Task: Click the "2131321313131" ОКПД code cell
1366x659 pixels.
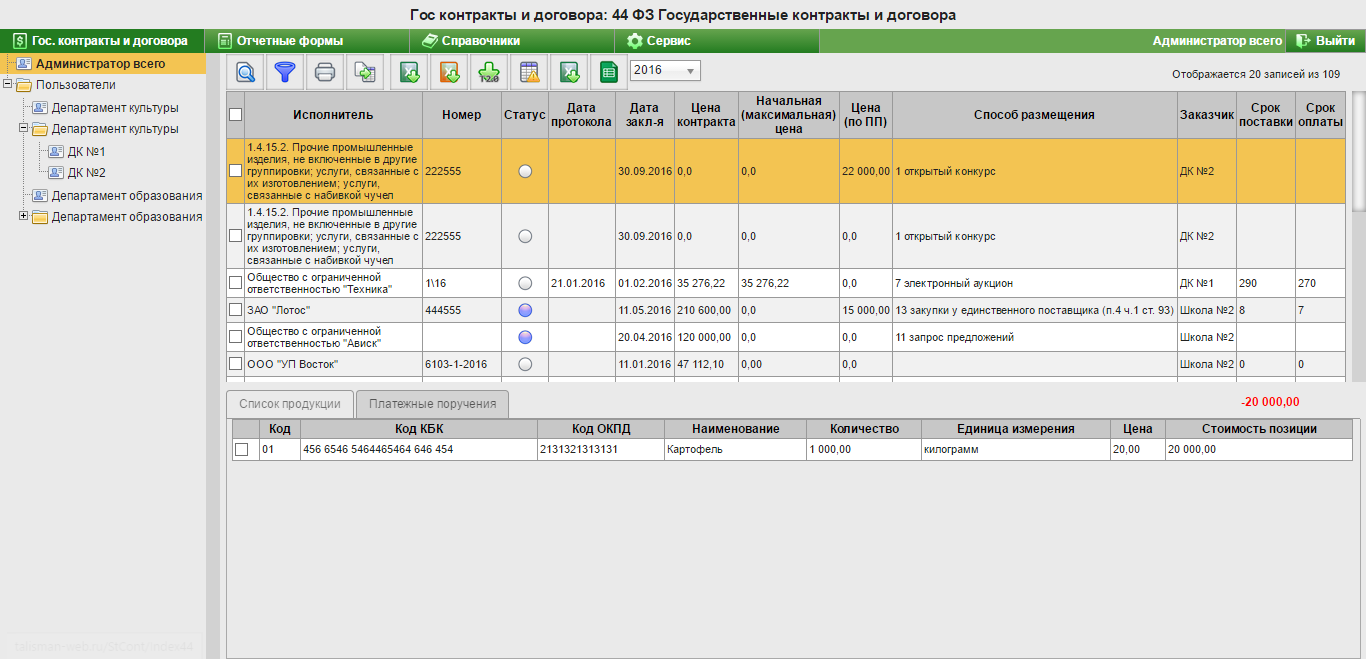Action: pyautogui.click(x=600, y=450)
